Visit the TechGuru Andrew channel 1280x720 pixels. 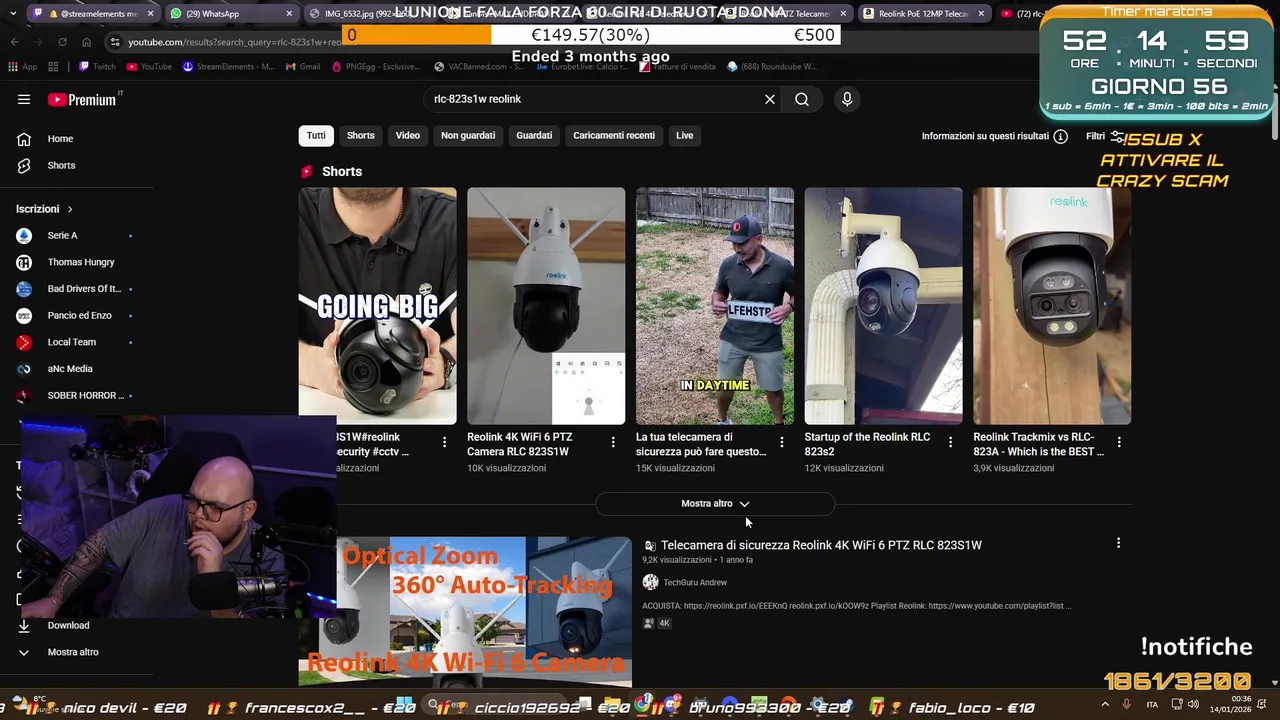[x=695, y=582]
